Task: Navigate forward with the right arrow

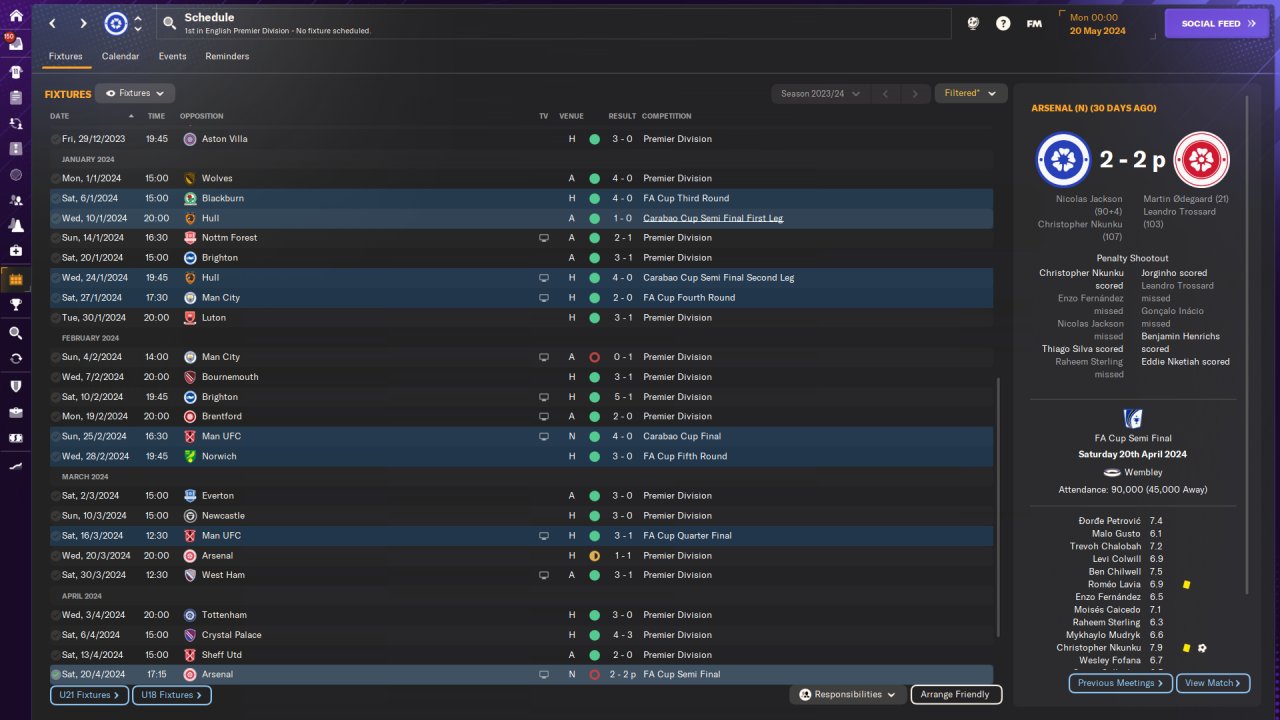Action: pyautogui.click(x=83, y=23)
